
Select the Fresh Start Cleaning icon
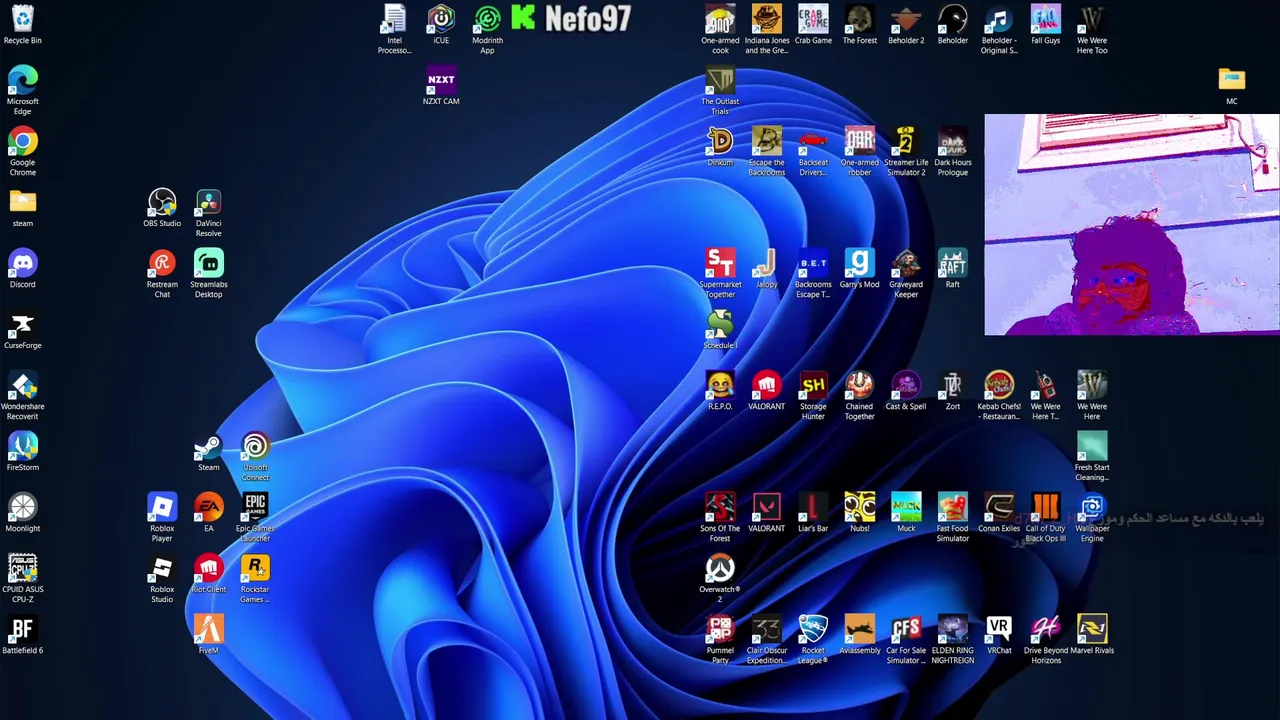[x=1092, y=457]
